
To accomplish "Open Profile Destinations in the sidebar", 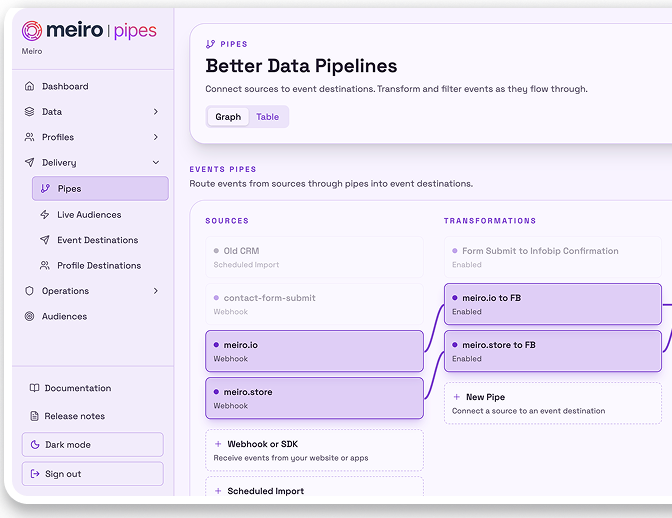I will [99, 265].
